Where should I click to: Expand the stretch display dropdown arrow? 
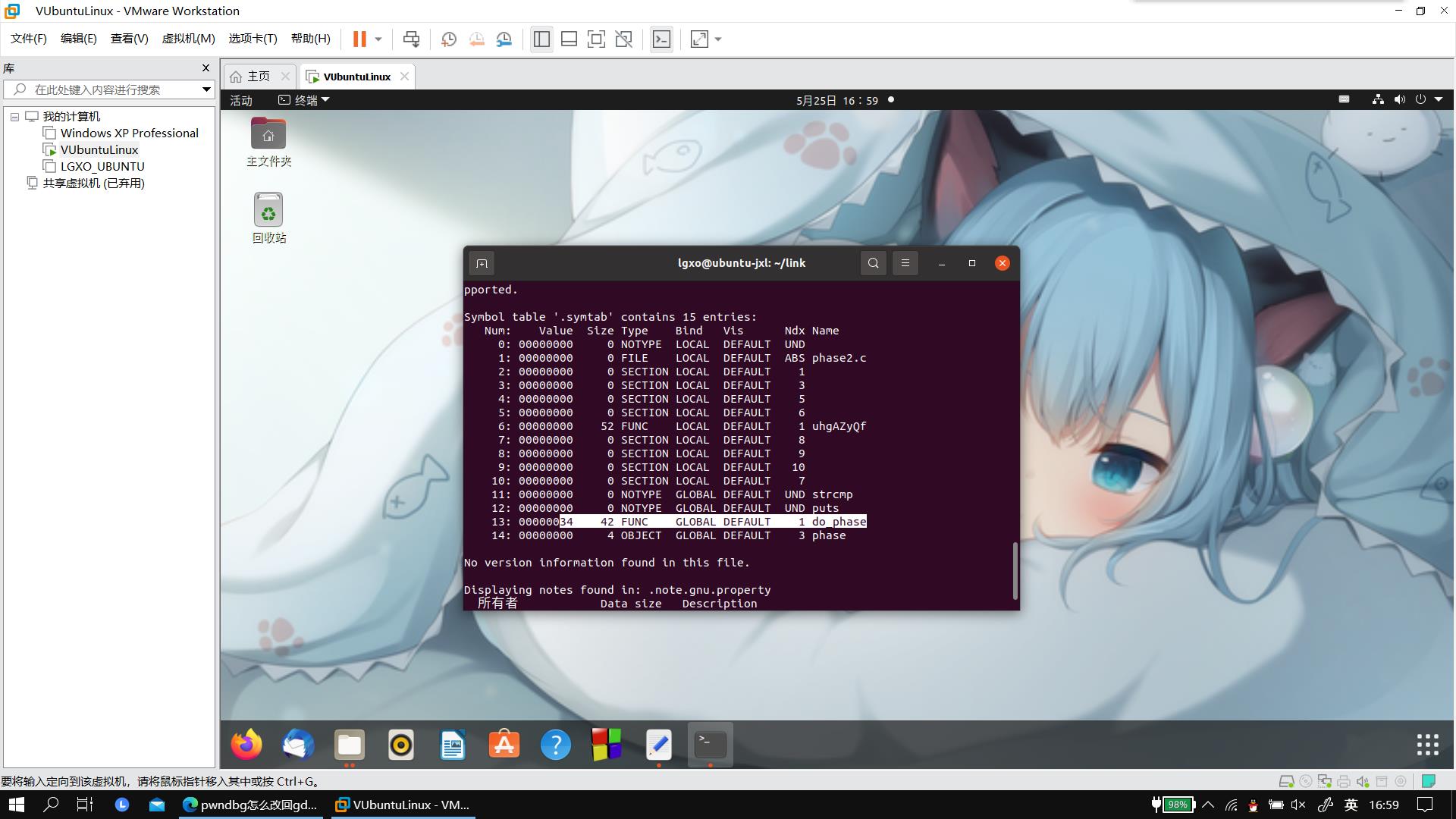(718, 39)
